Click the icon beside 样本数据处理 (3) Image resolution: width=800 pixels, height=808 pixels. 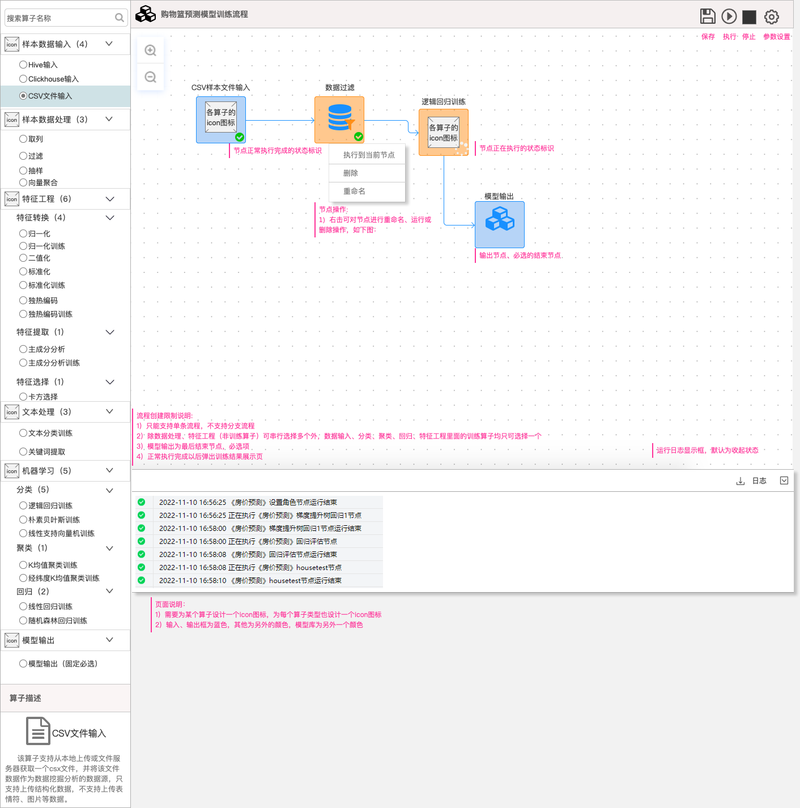11,120
